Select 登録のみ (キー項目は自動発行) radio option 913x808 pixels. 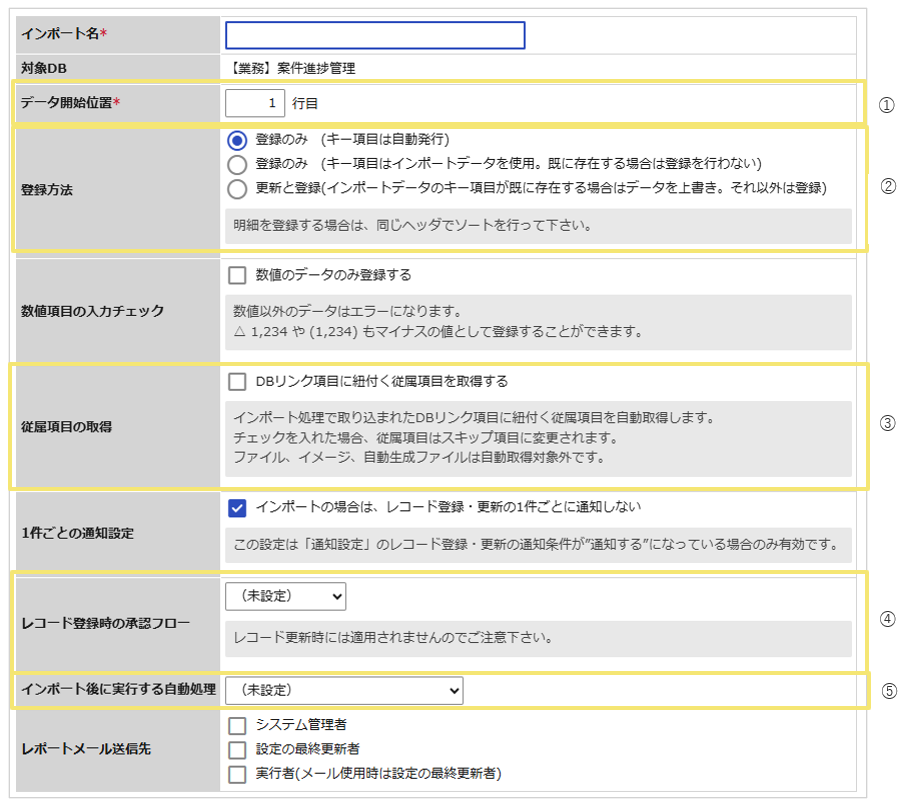click(237, 140)
